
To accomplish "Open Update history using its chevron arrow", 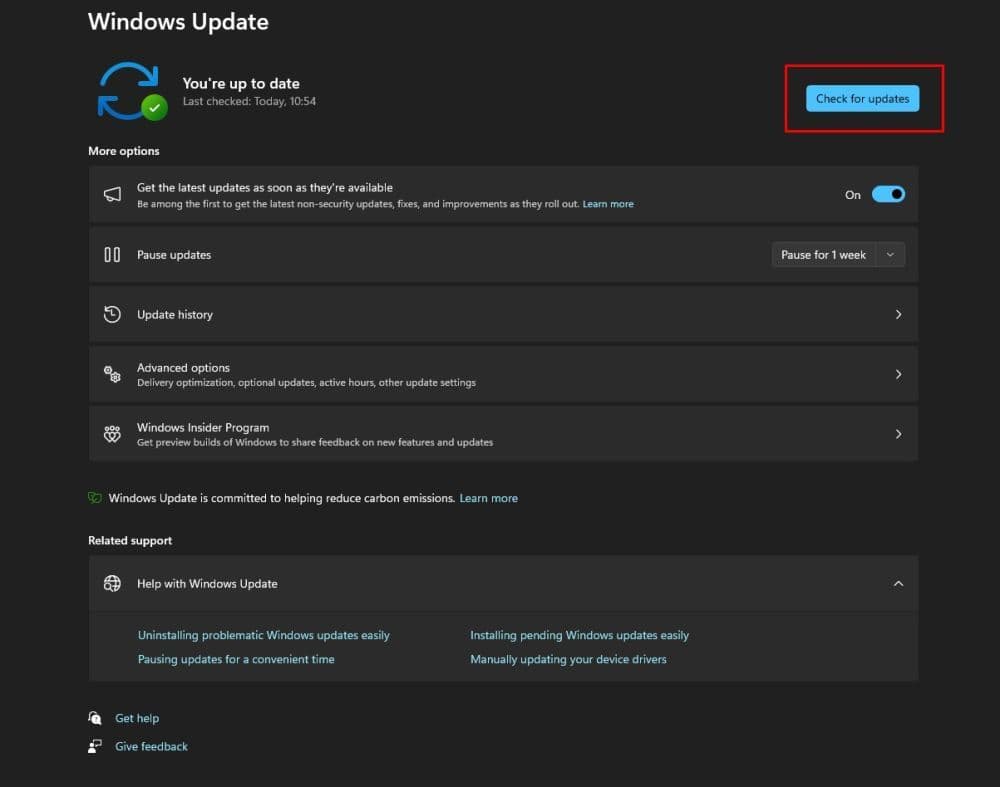I will coord(898,315).
